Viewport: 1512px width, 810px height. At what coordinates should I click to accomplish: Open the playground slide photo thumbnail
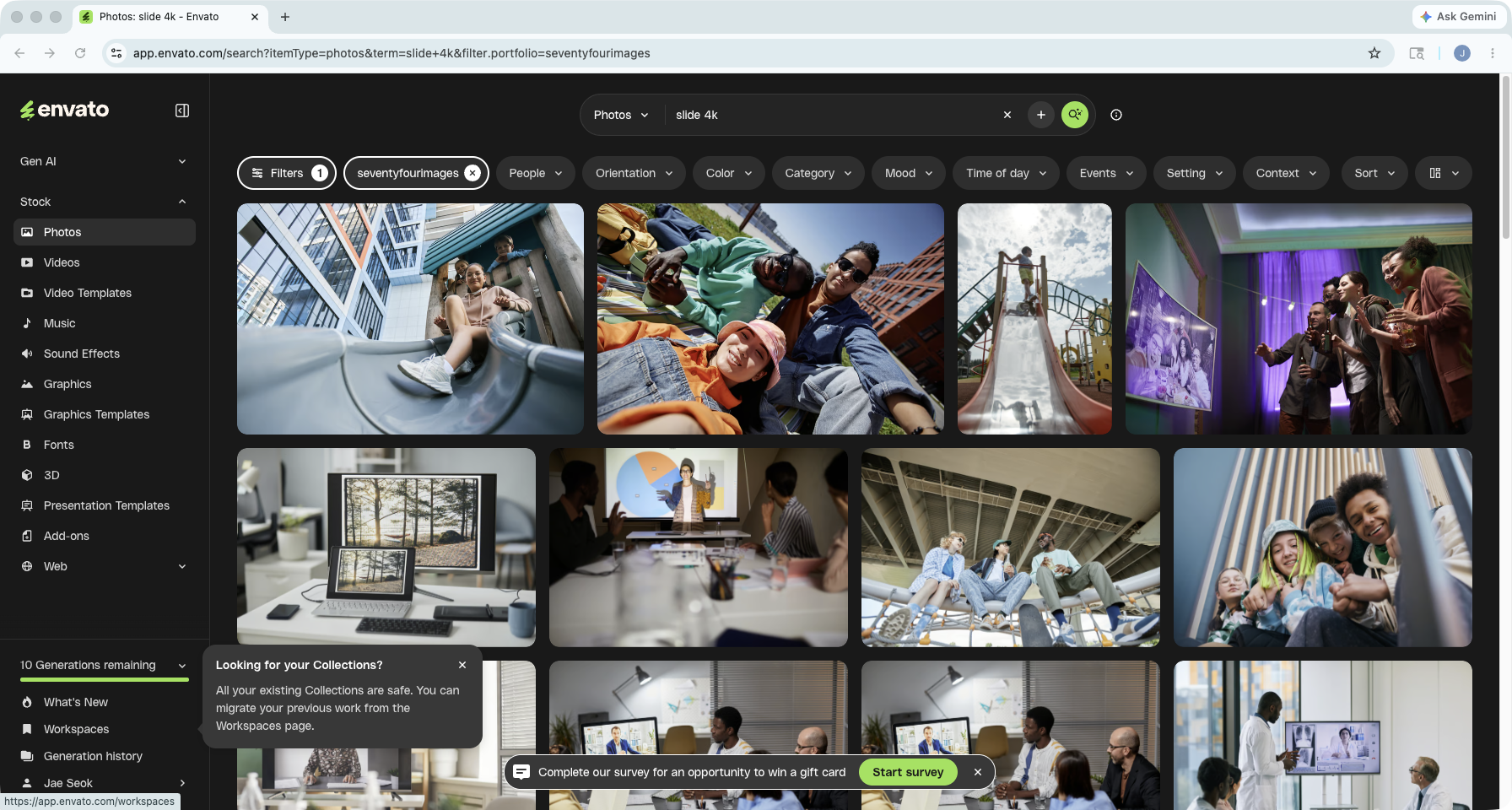point(1034,319)
